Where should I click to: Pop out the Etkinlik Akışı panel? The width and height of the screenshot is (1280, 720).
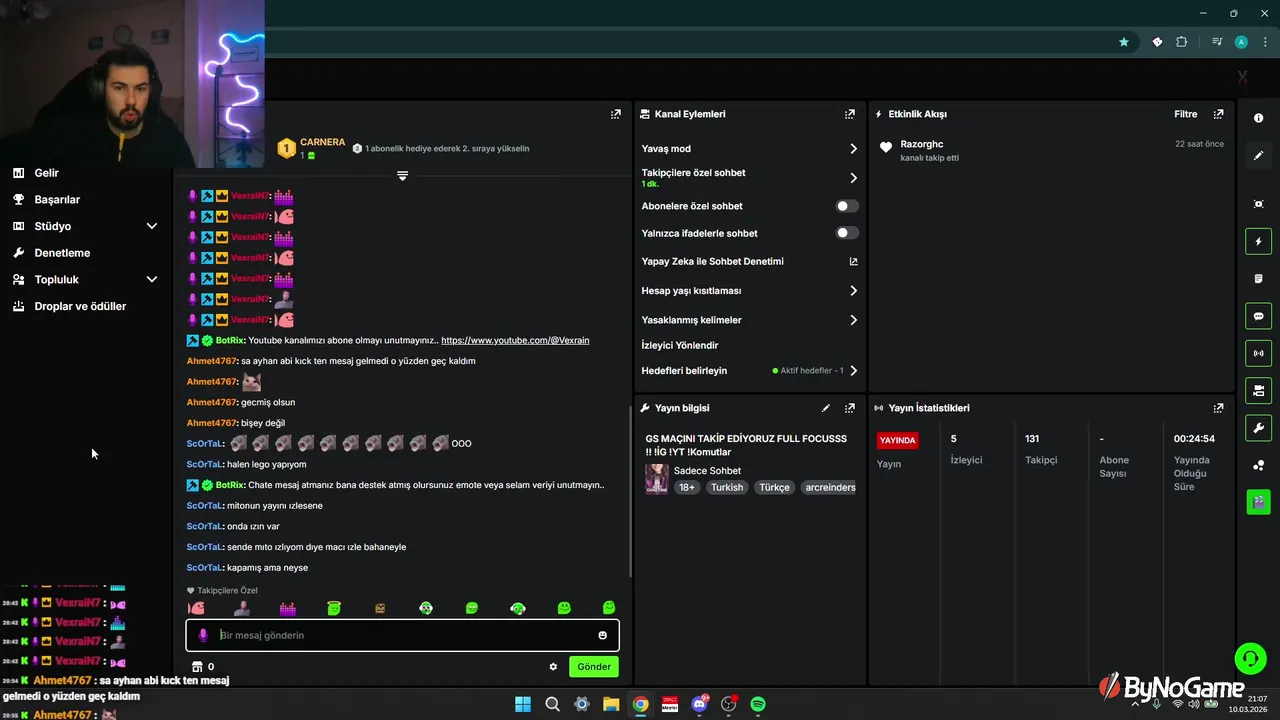coord(1218,114)
